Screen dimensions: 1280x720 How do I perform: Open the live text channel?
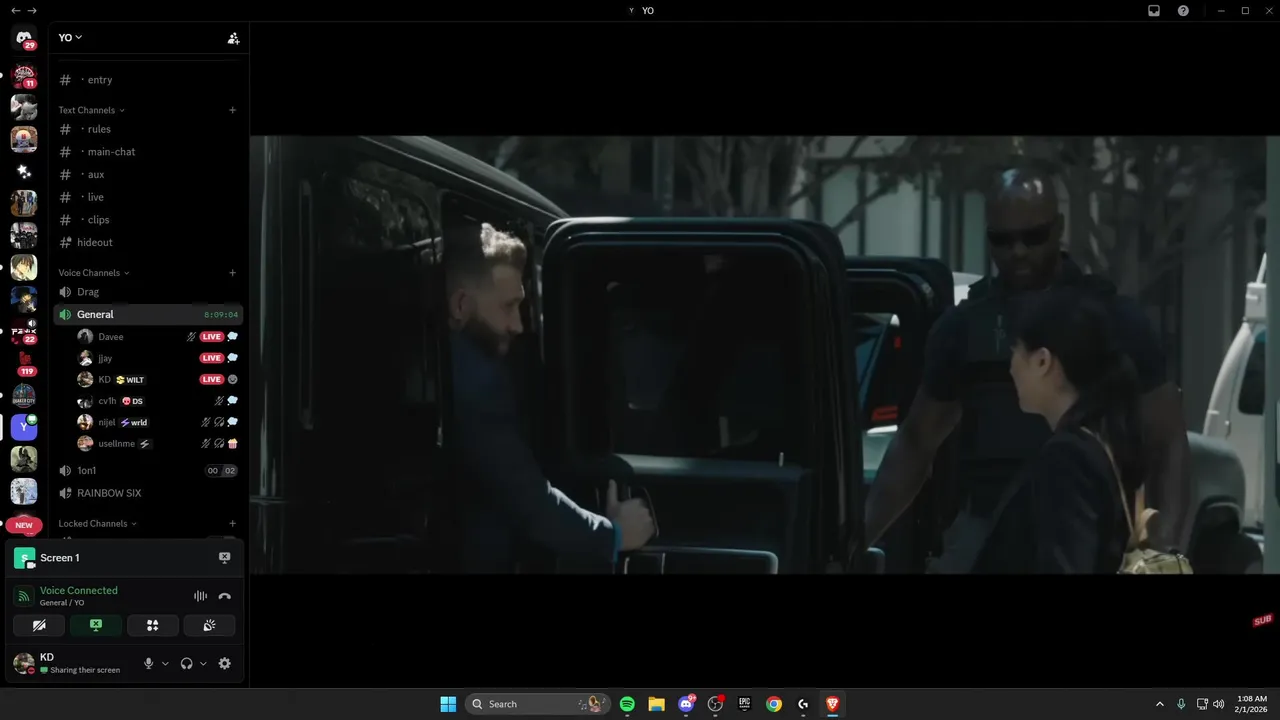[x=148, y=197]
